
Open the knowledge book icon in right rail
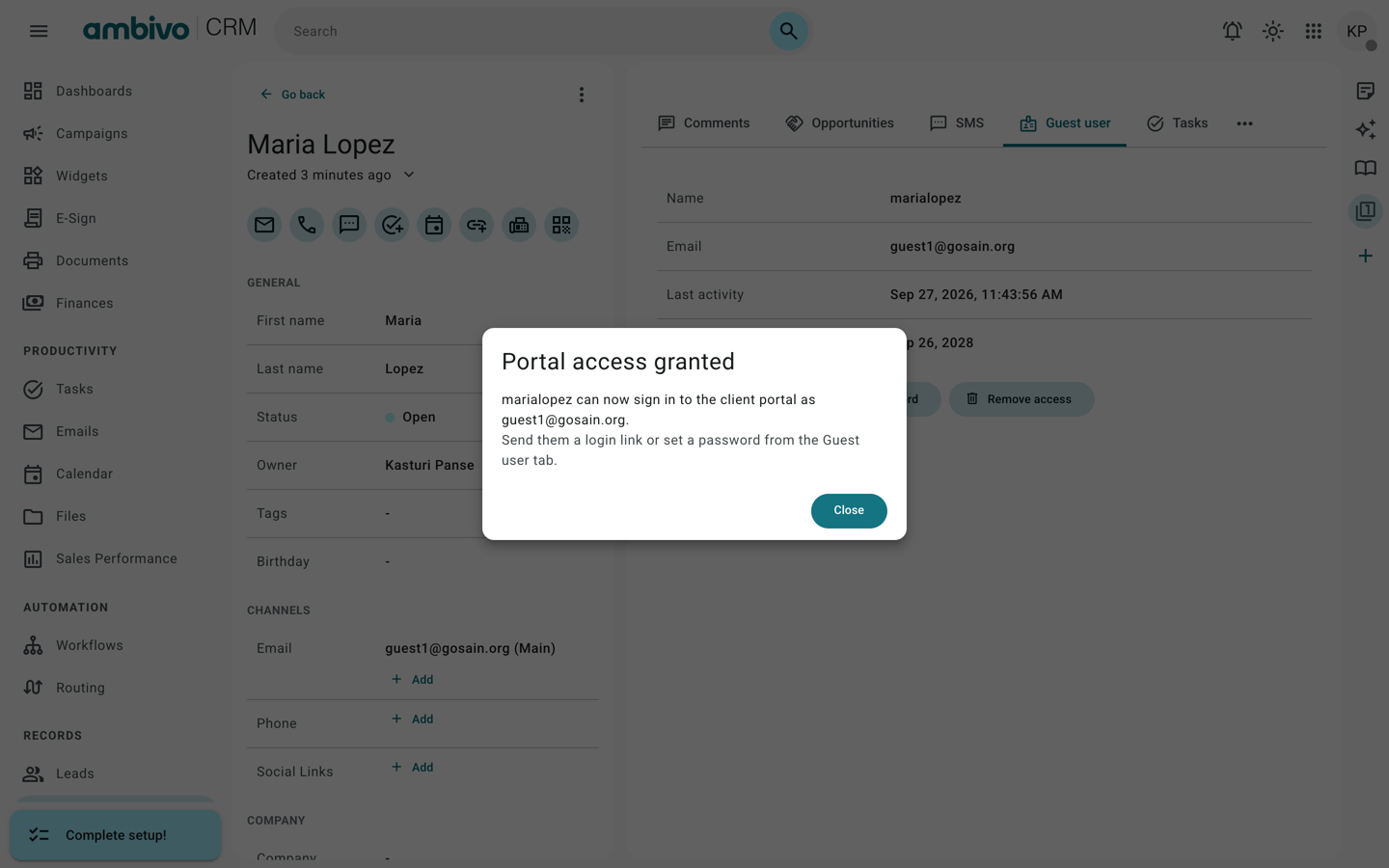[x=1365, y=168]
